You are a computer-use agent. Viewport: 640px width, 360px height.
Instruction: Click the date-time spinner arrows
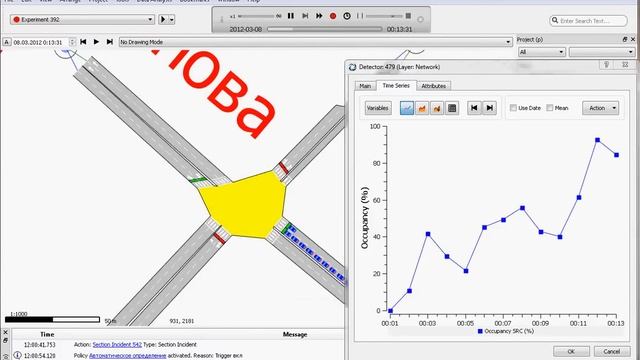72,42
